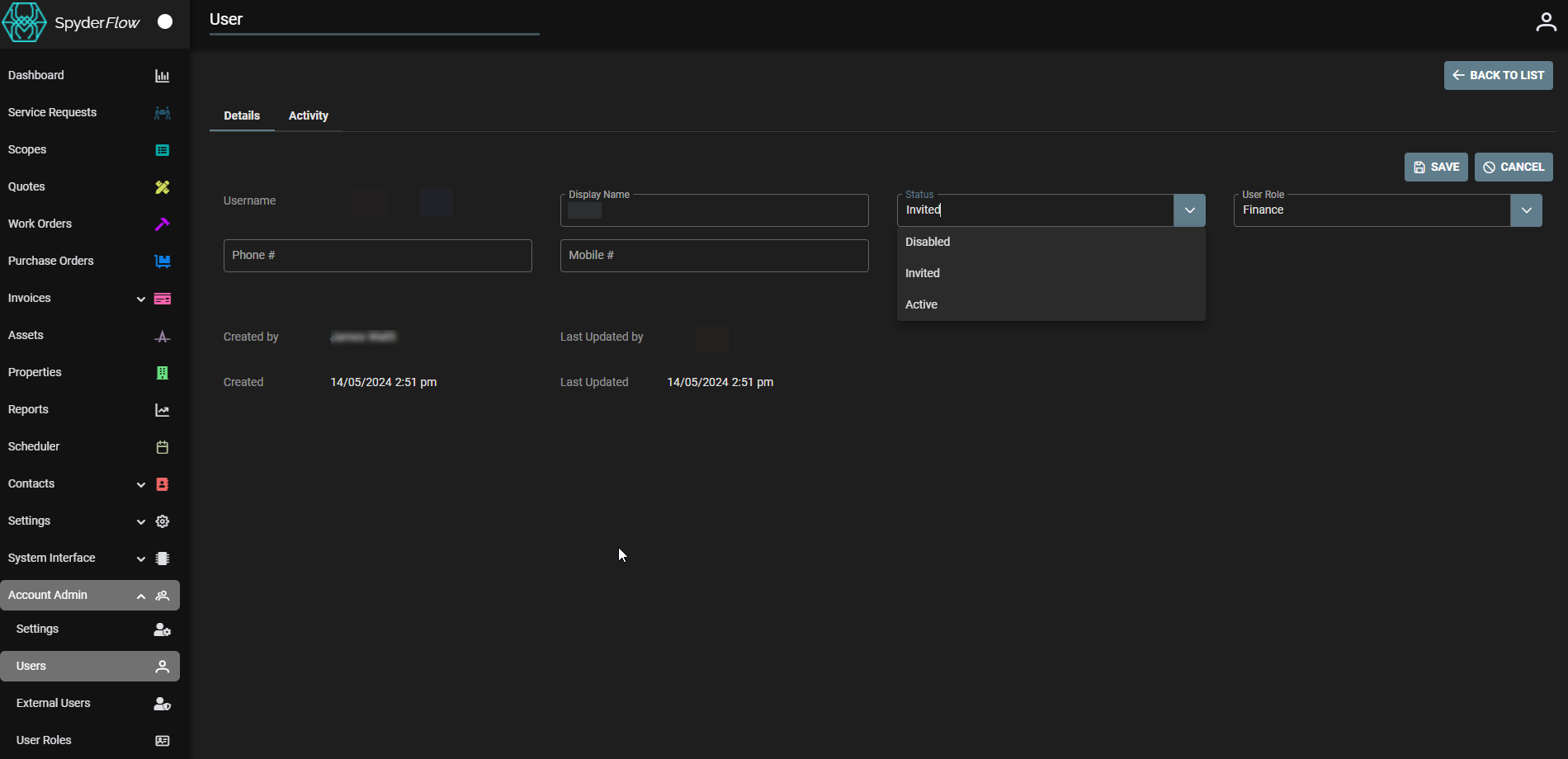Click the Quotes icon in sidebar
Viewport: 1568px width, 759px height.
[162, 187]
